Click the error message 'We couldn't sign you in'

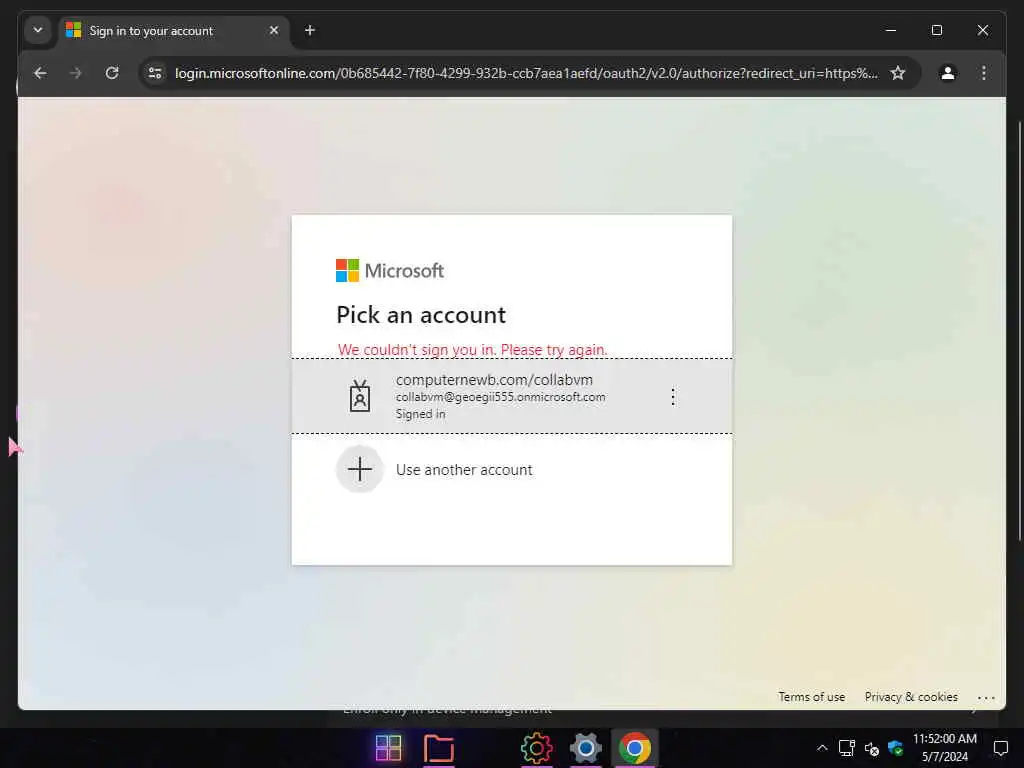[472, 349]
